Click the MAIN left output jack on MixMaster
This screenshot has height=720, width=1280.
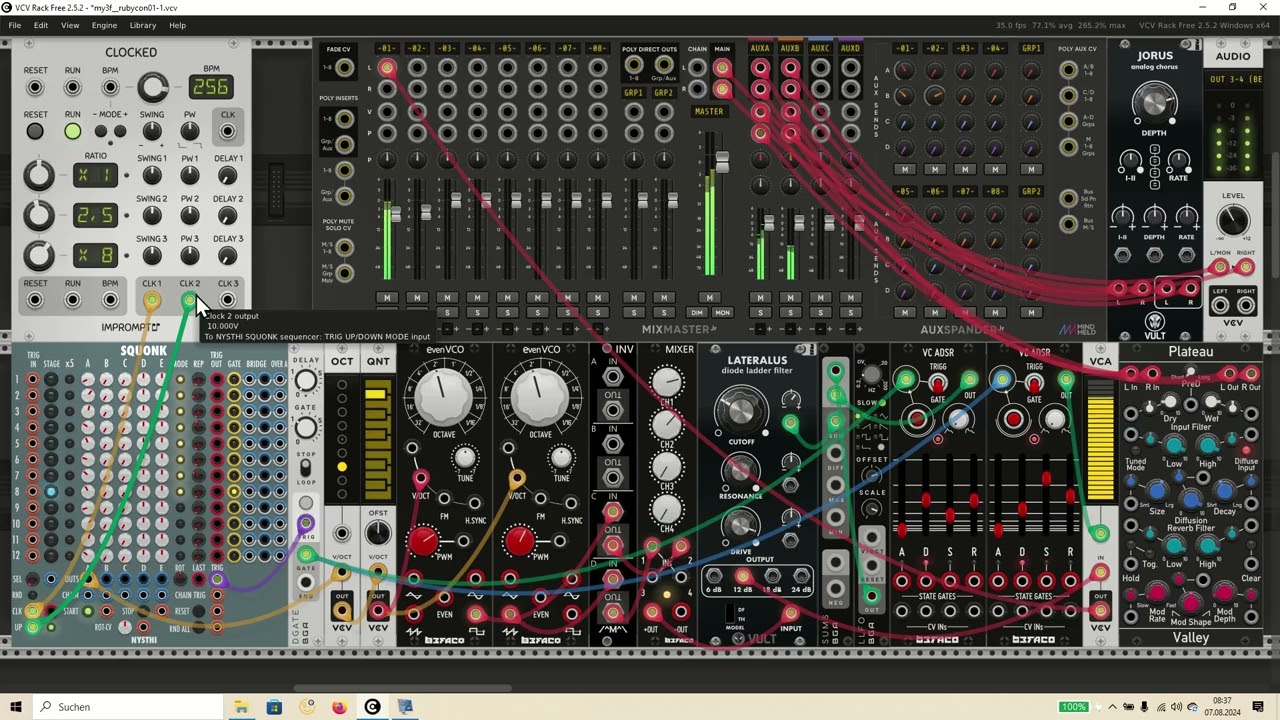click(721, 68)
